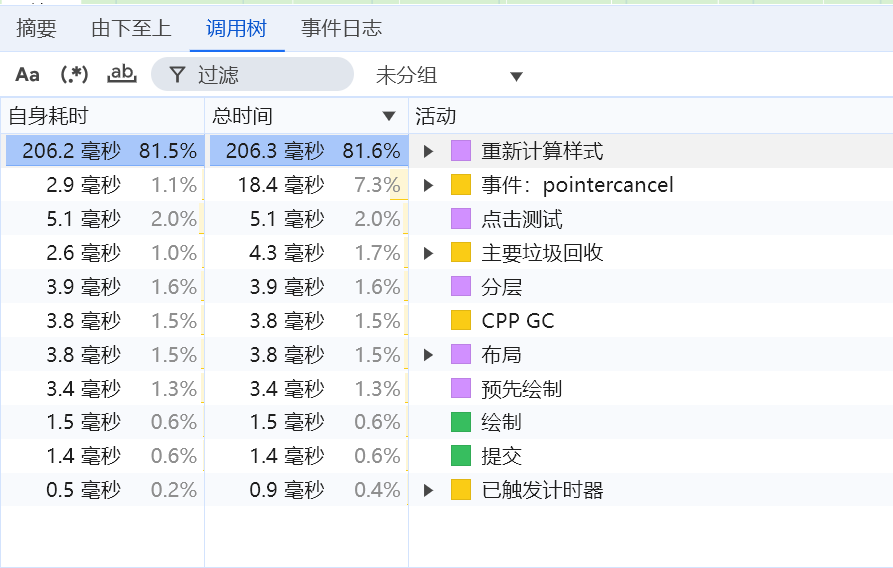The image size is (893, 568).
Task: Click the filter funnel icon
Action: 177,75
